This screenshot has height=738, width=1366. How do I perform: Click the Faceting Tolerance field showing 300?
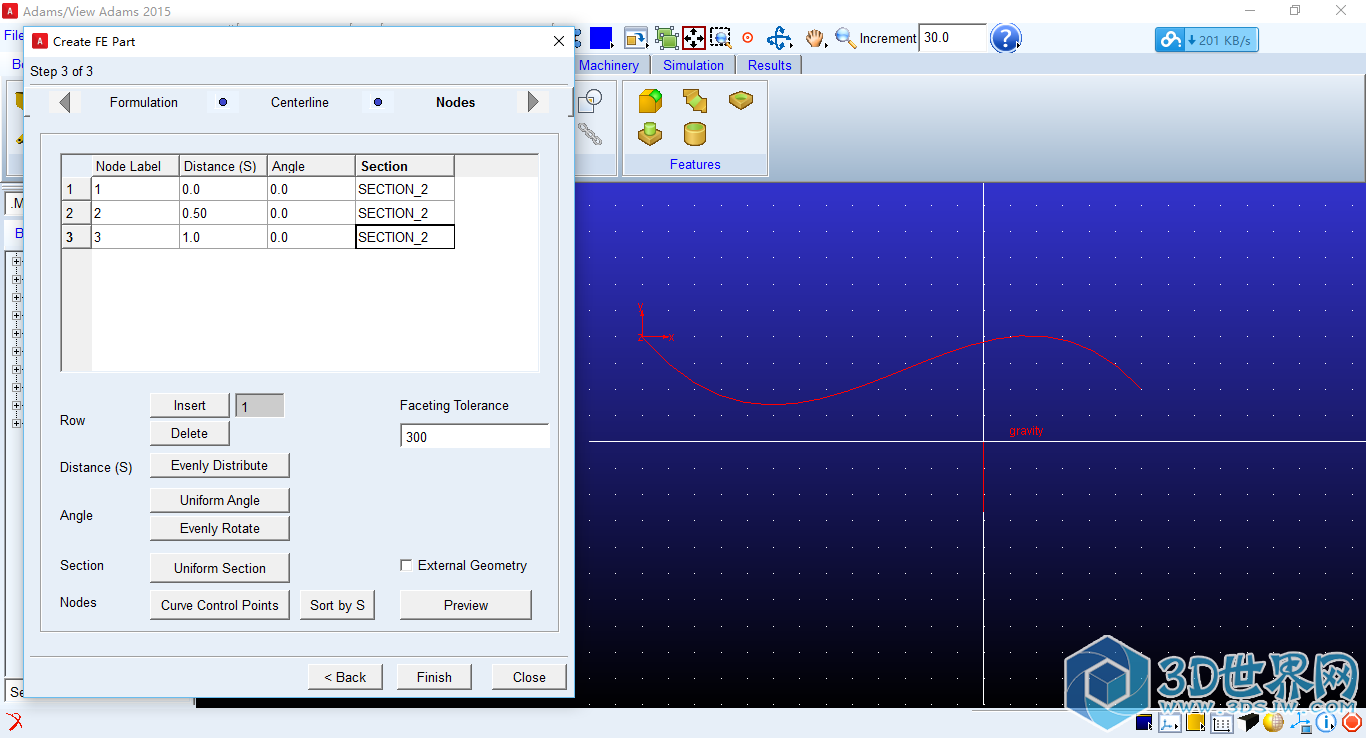point(475,437)
